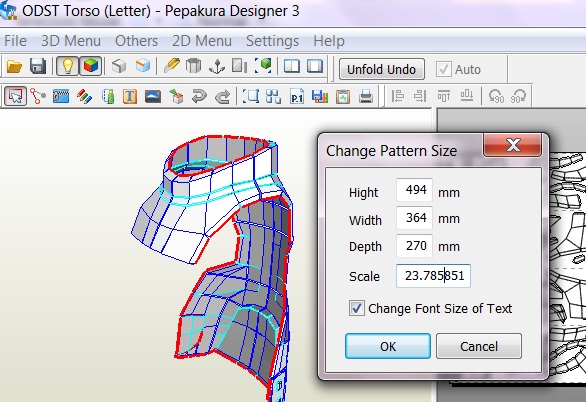Screen dimensions: 586x402
Task: Save the project with the floppy disk icon
Action: click(x=37, y=67)
